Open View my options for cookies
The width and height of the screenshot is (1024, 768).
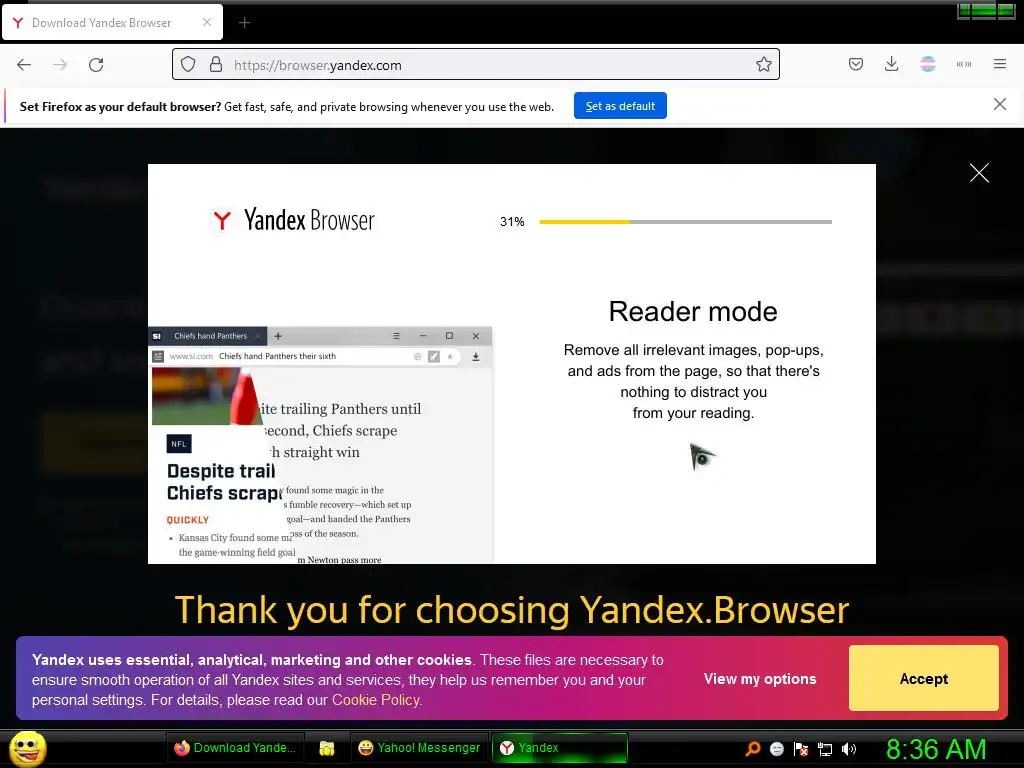(x=760, y=679)
